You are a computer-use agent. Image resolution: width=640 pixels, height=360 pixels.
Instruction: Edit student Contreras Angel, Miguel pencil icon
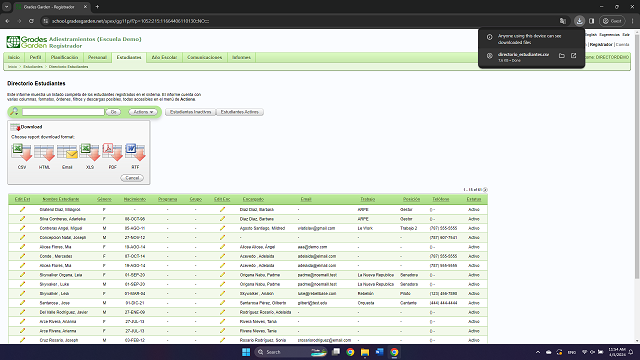[x=22, y=228]
